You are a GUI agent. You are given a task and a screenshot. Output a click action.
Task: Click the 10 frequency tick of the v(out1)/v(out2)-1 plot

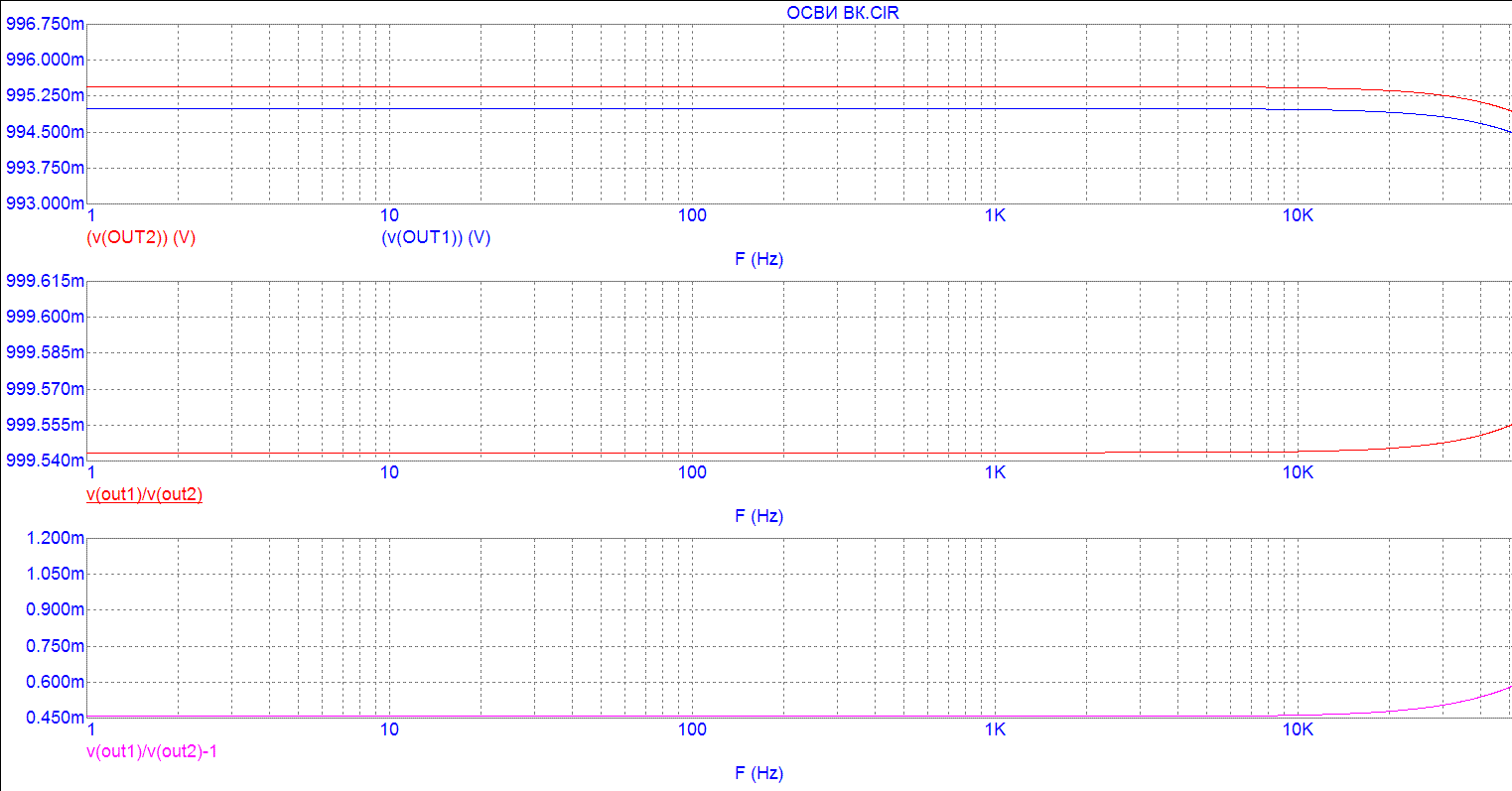tap(389, 730)
